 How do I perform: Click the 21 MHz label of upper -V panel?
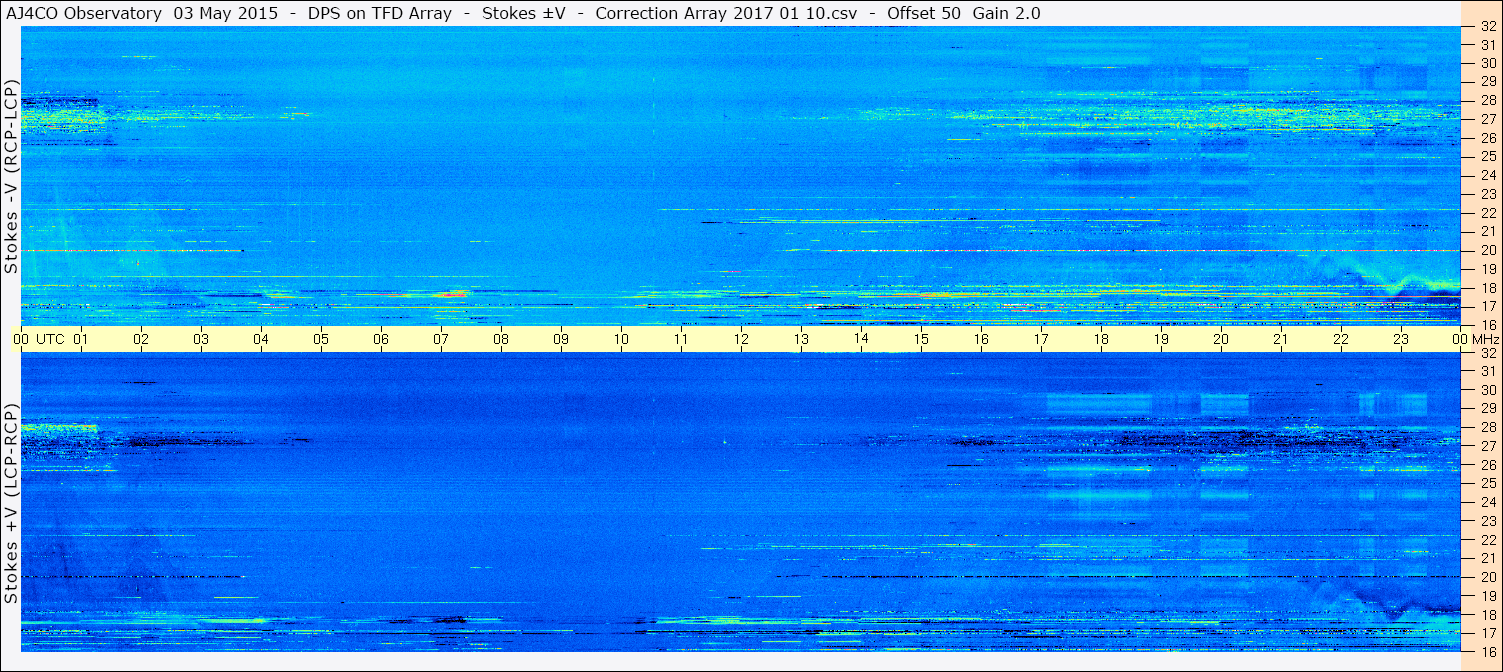click(x=1487, y=232)
